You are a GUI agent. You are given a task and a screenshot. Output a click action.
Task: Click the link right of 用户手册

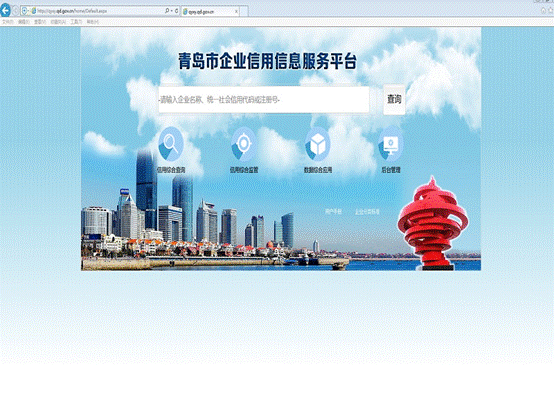click(x=367, y=212)
